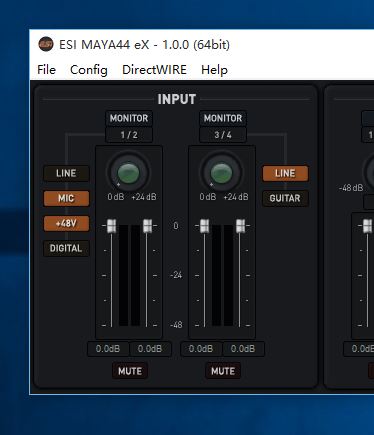The width and height of the screenshot is (374, 435).
Task: Select MIC input source
Action: tap(66, 198)
